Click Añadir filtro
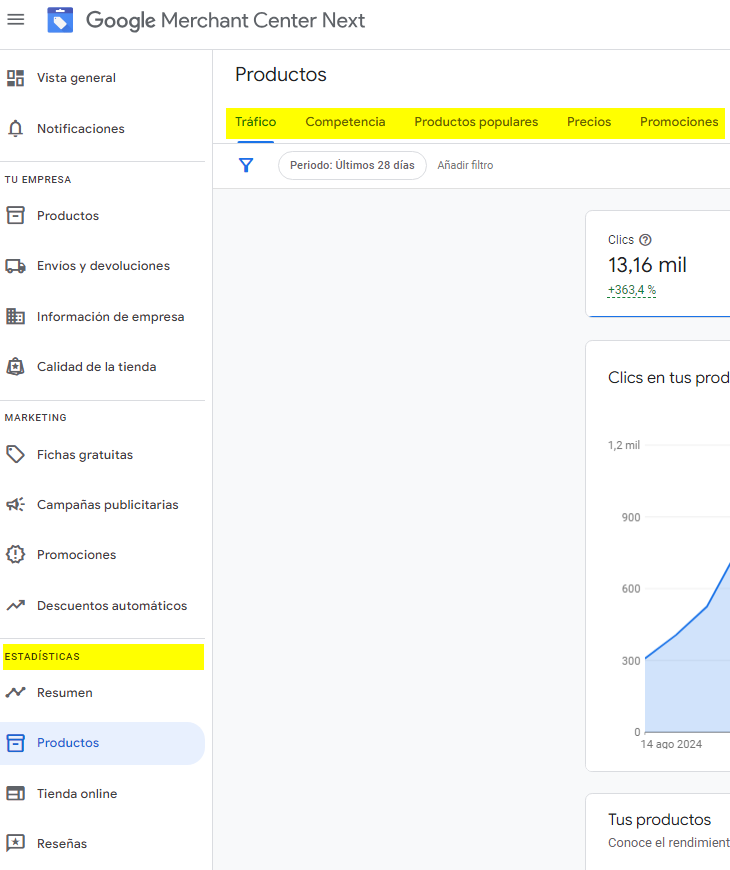The image size is (730, 870). tap(465, 165)
